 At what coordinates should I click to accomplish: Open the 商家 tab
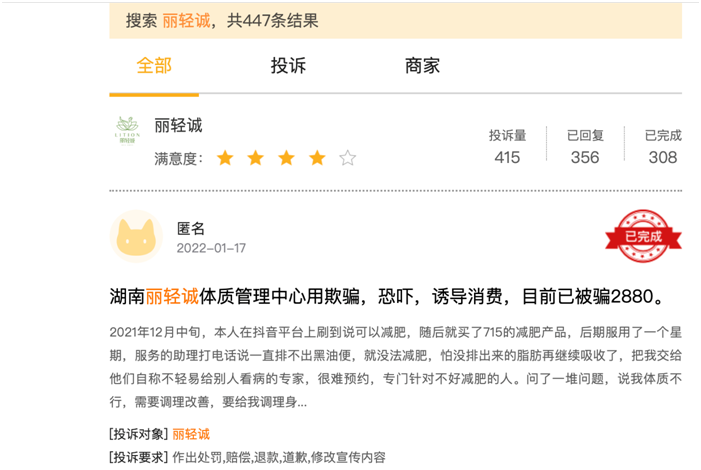tap(422, 66)
